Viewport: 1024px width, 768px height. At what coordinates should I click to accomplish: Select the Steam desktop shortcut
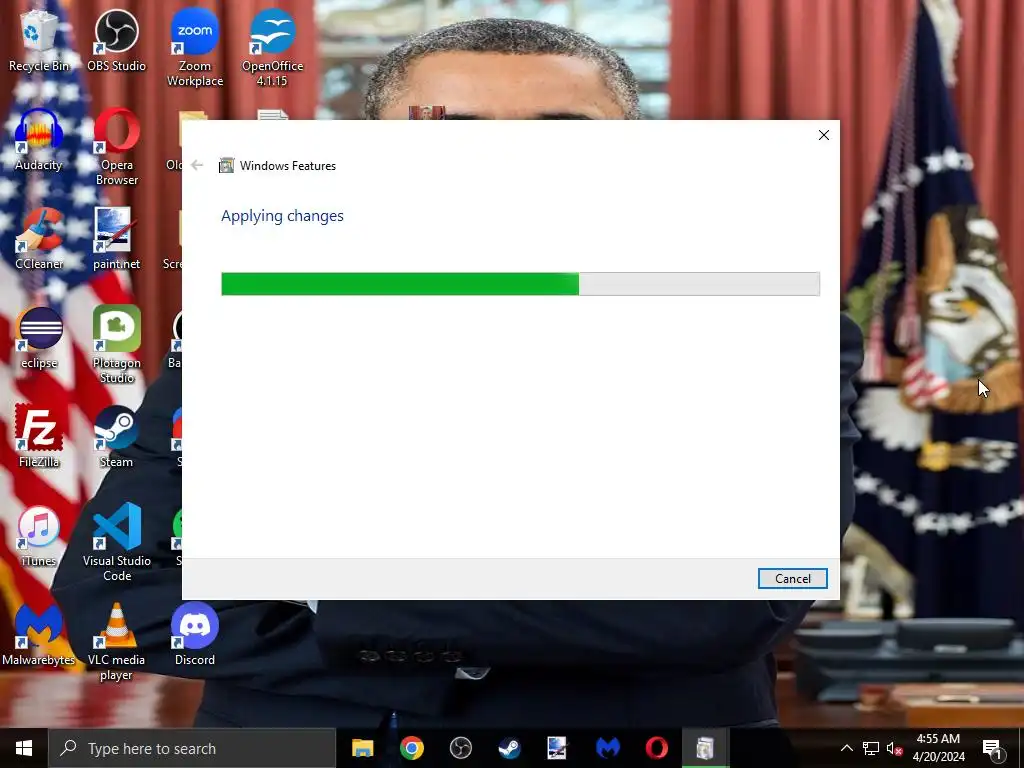116,437
